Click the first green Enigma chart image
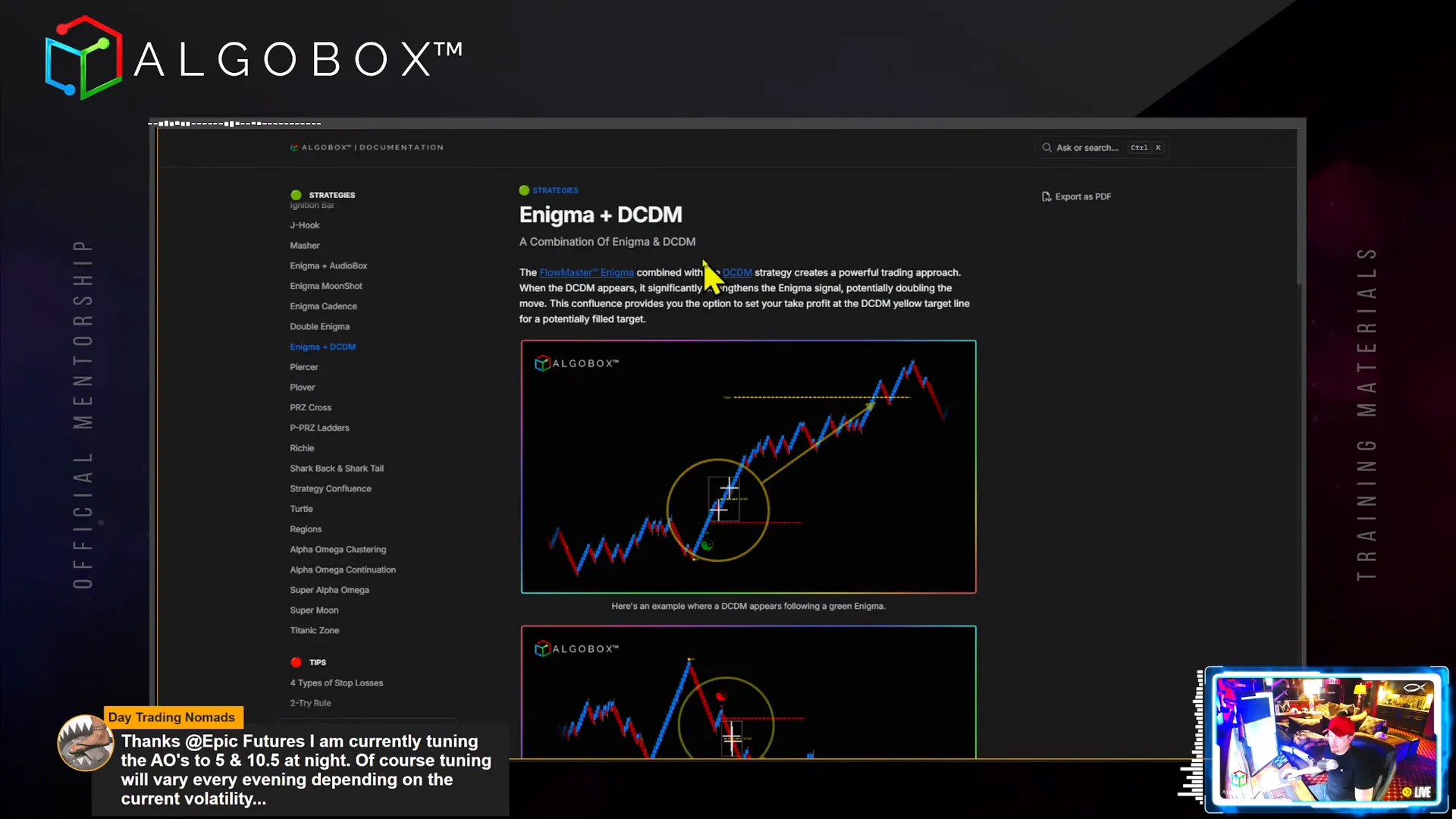The height and width of the screenshot is (819, 1456). 748,467
